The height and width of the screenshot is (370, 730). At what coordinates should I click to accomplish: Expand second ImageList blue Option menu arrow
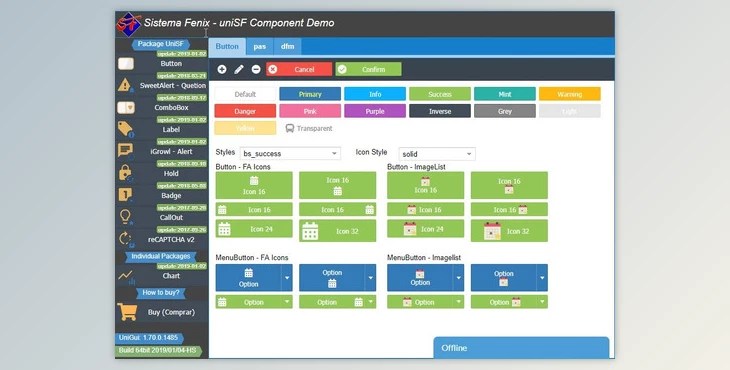click(x=542, y=278)
